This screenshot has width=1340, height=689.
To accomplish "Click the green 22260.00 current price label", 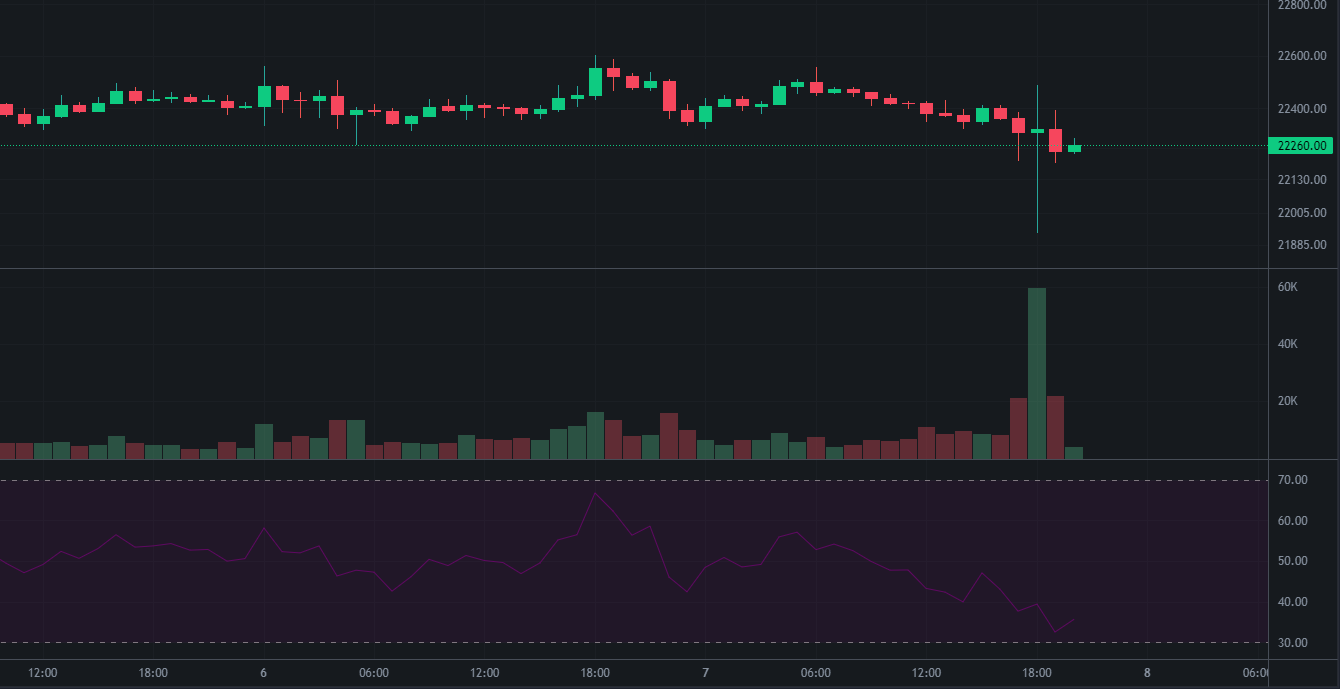I will tap(1300, 146).
